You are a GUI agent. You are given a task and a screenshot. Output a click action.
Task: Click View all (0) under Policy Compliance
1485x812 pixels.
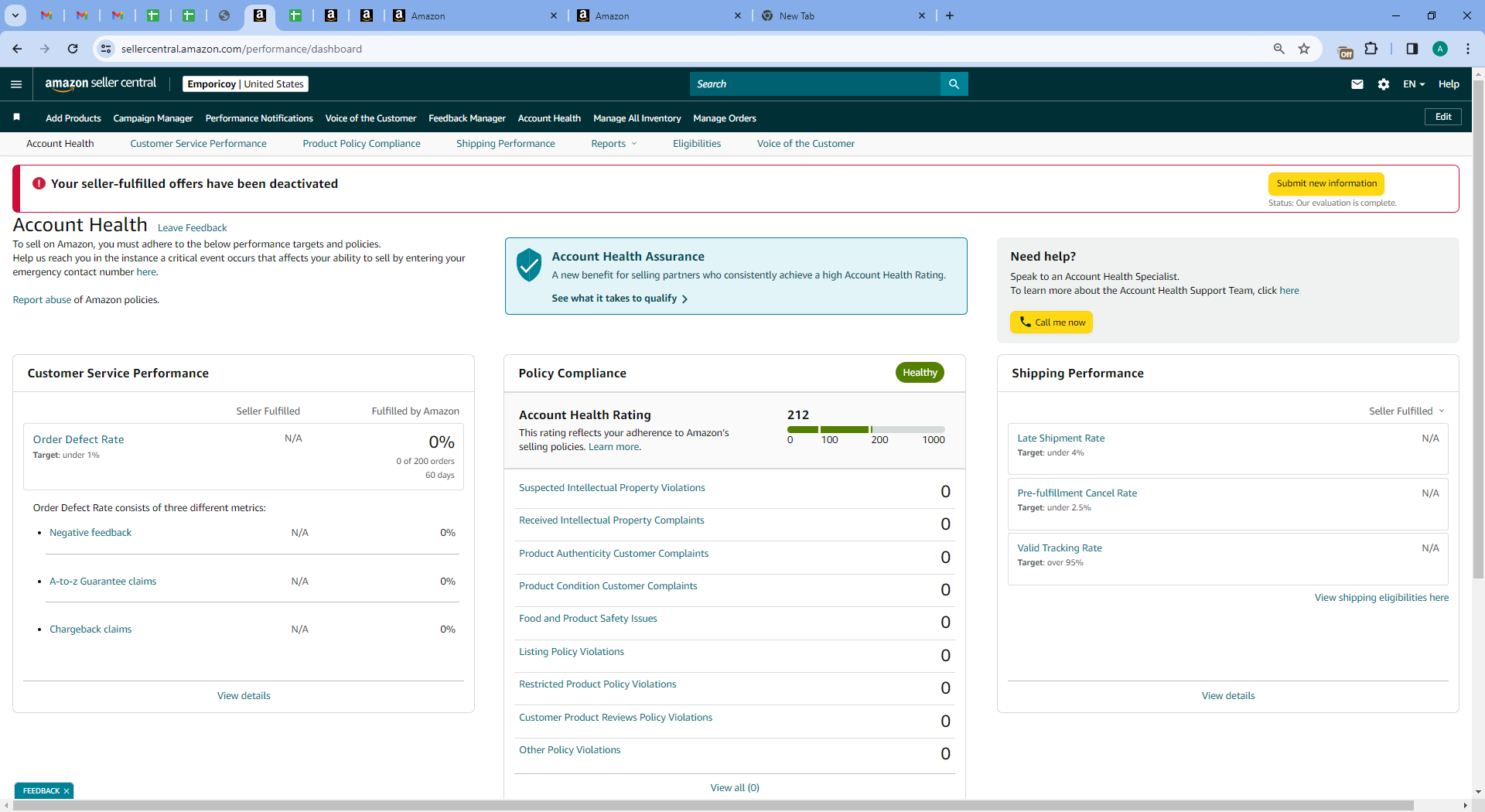pyautogui.click(x=735, y=788)
